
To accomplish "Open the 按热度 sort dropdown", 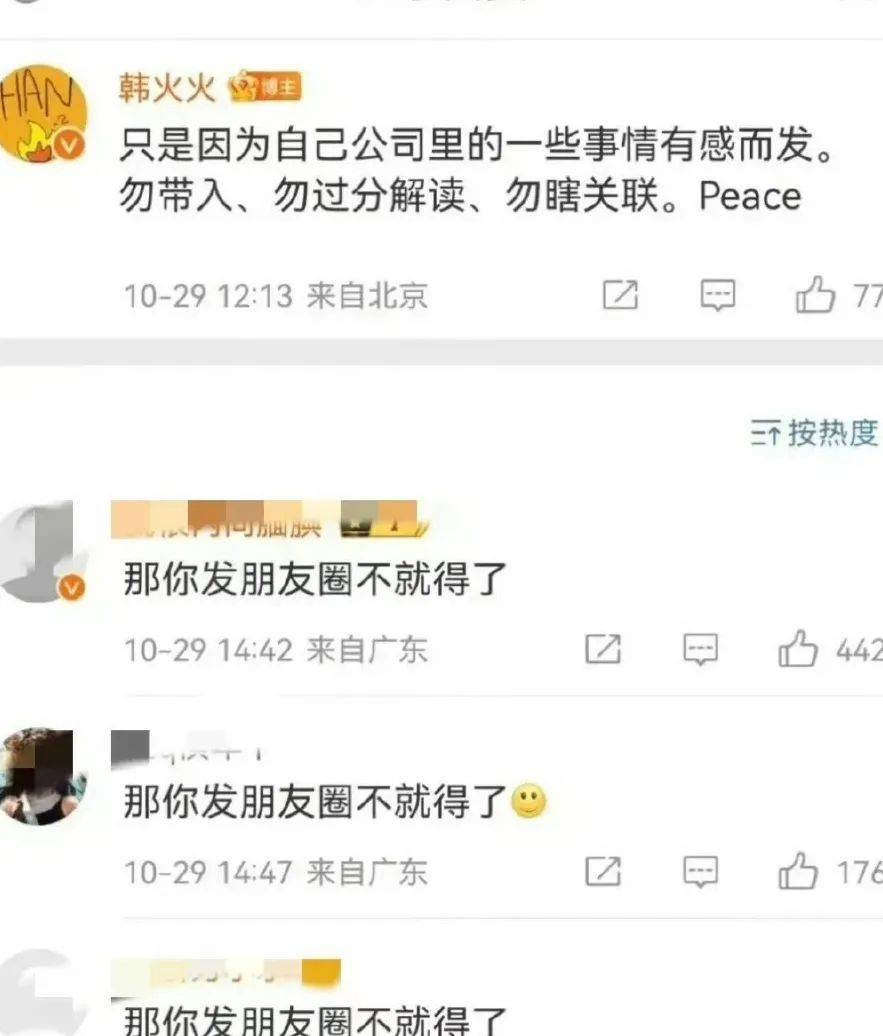I will click(x=814, y=433).
